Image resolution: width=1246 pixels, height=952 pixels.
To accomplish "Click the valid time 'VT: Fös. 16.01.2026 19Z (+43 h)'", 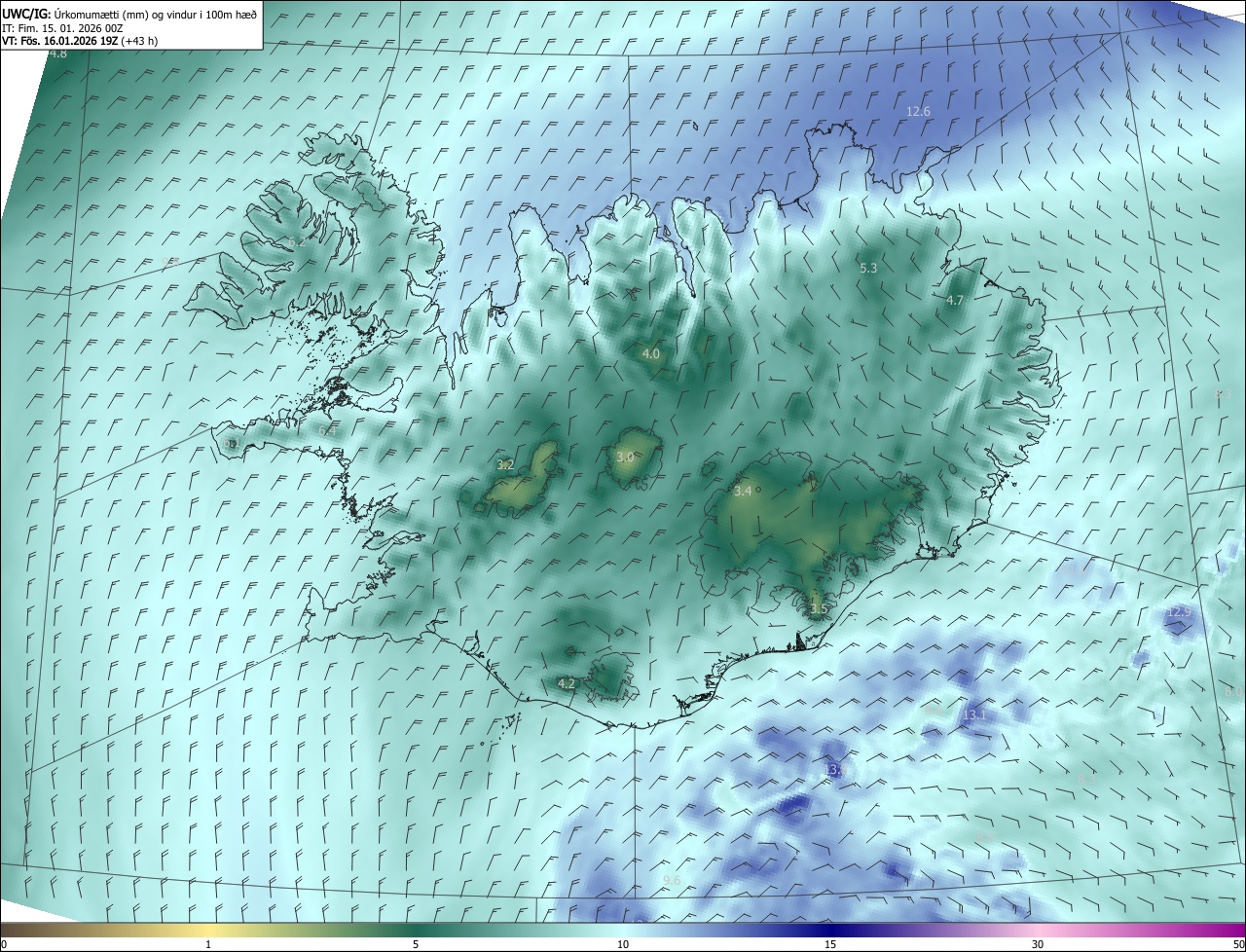I will [x=80, y=41].
